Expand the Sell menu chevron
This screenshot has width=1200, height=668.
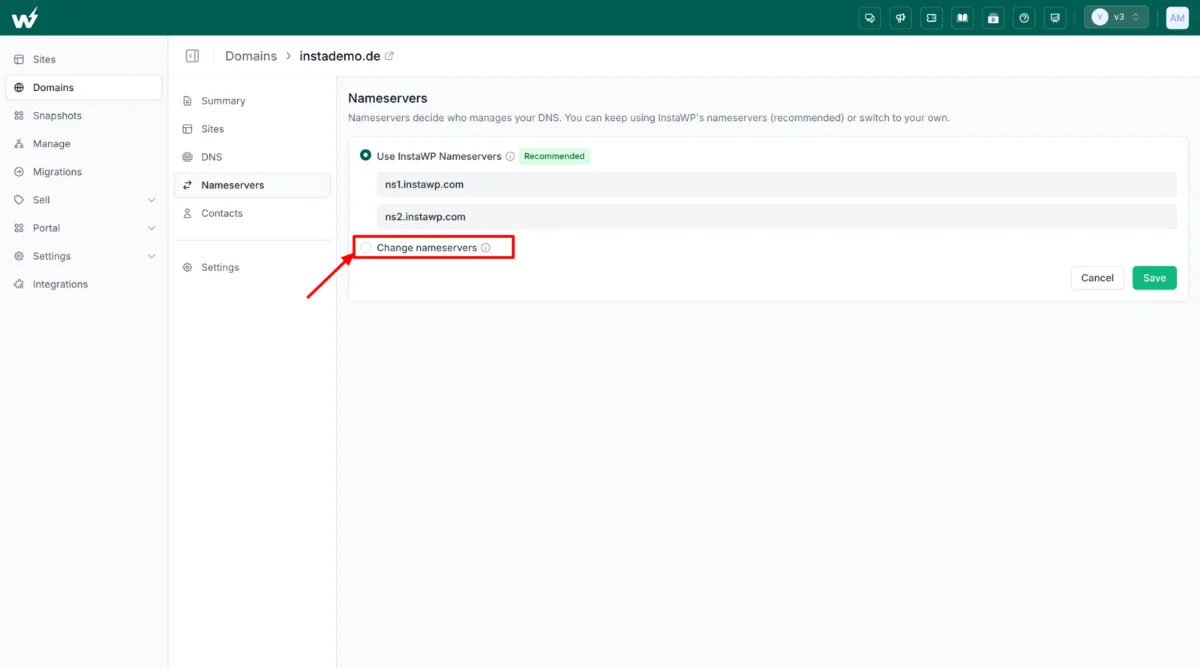coord(152,200)
